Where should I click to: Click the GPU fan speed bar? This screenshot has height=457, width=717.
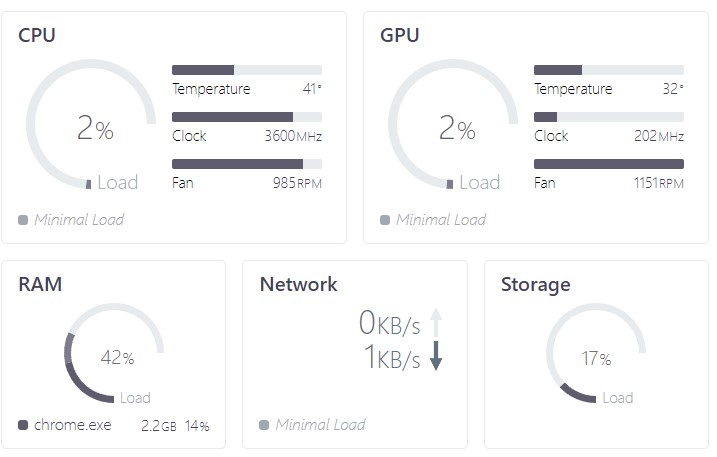click(x=609, y=164)
